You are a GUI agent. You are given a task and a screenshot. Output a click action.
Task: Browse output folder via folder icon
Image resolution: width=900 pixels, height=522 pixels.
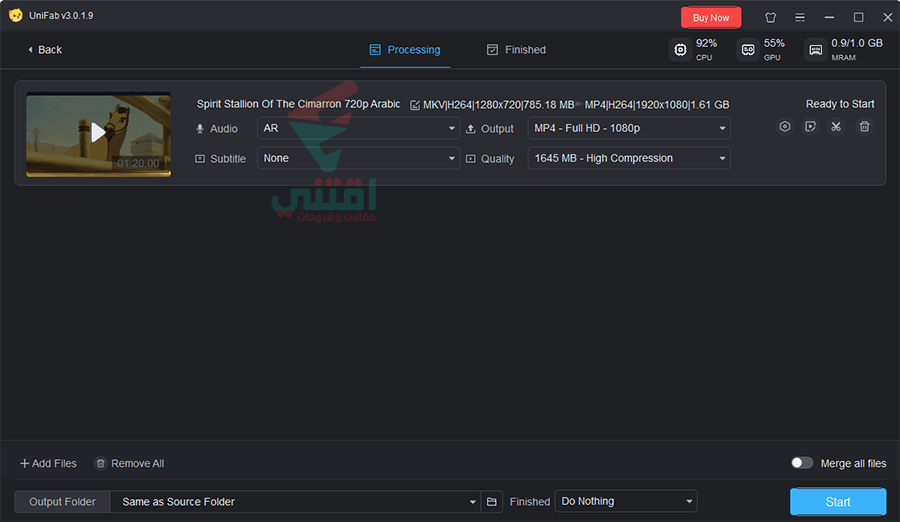pyautogui.click(x=492, y=501)
